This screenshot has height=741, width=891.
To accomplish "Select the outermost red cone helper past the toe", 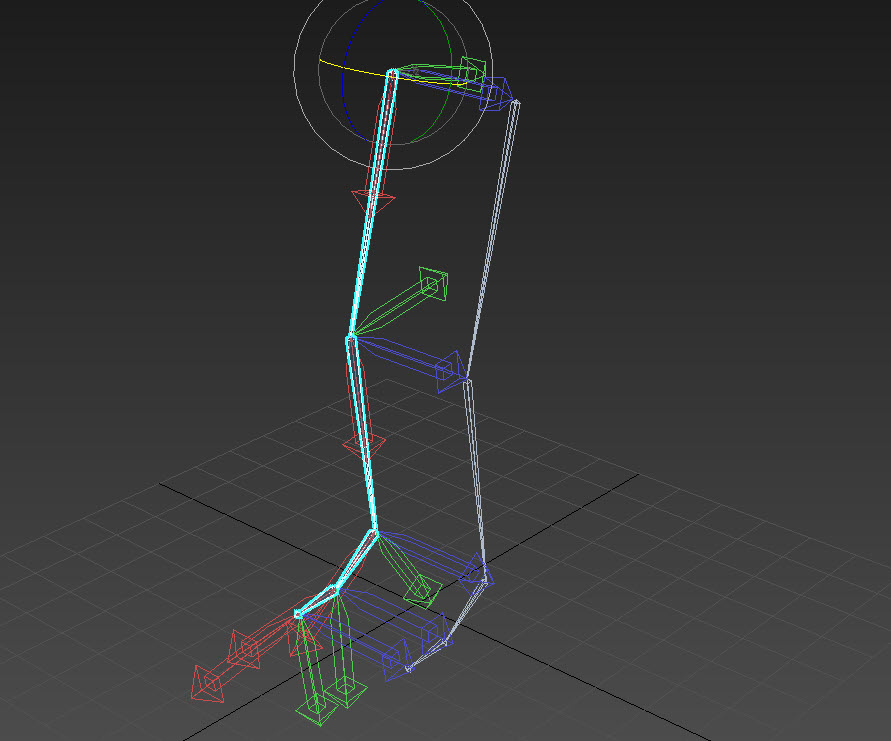I will 207,684.
